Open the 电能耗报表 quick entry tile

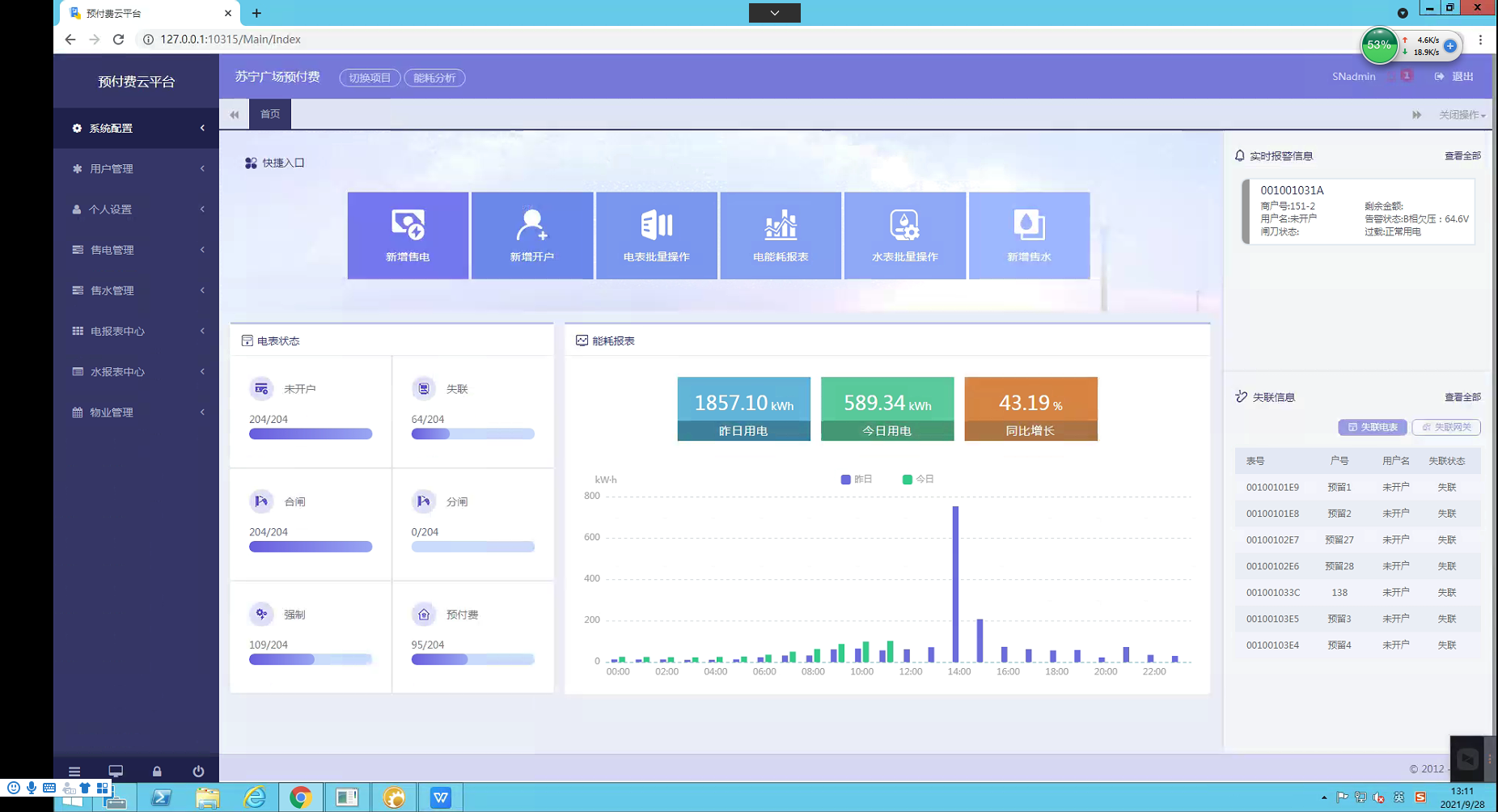781,235
